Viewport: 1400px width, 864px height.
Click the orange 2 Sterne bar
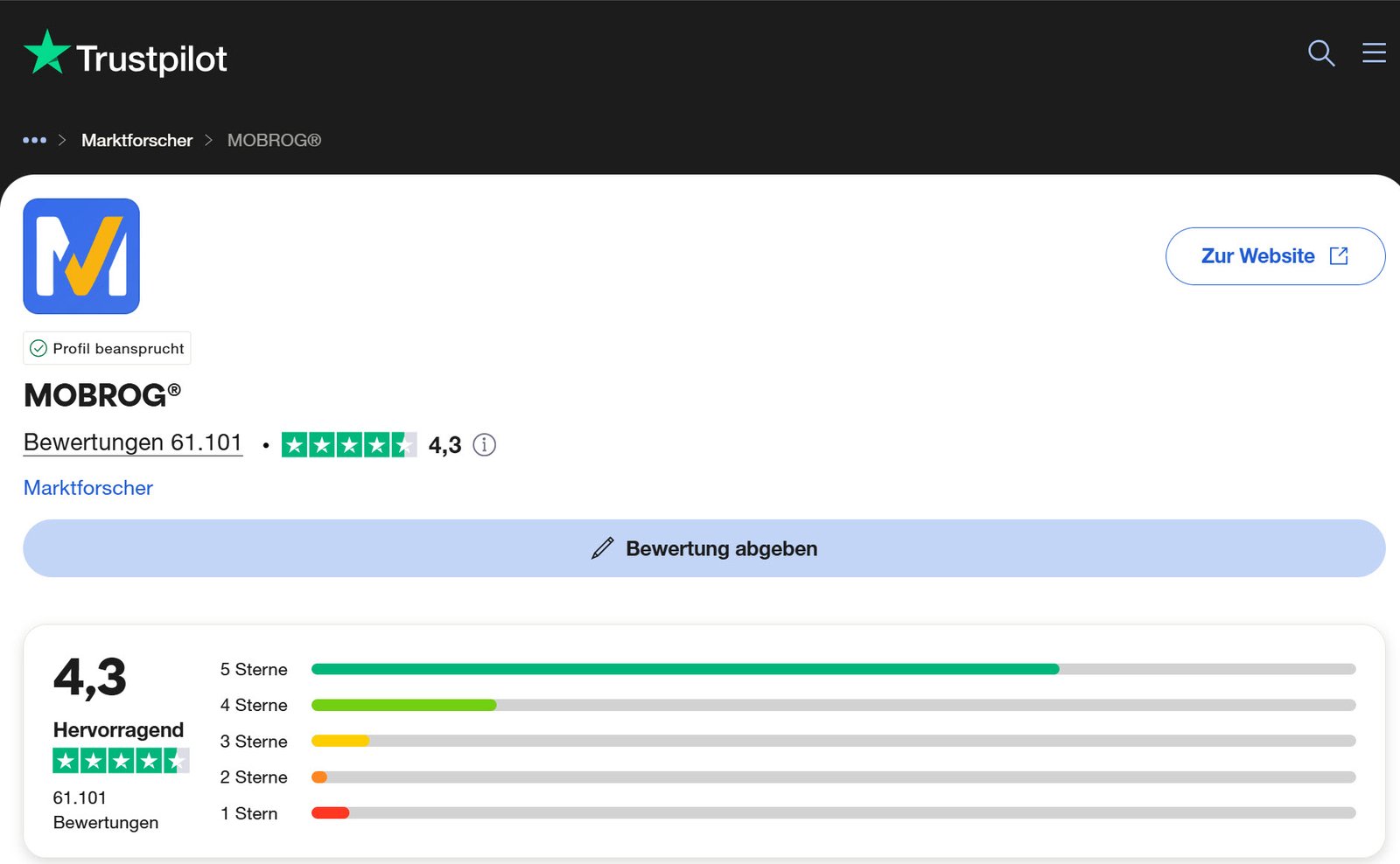coord(320,777)
